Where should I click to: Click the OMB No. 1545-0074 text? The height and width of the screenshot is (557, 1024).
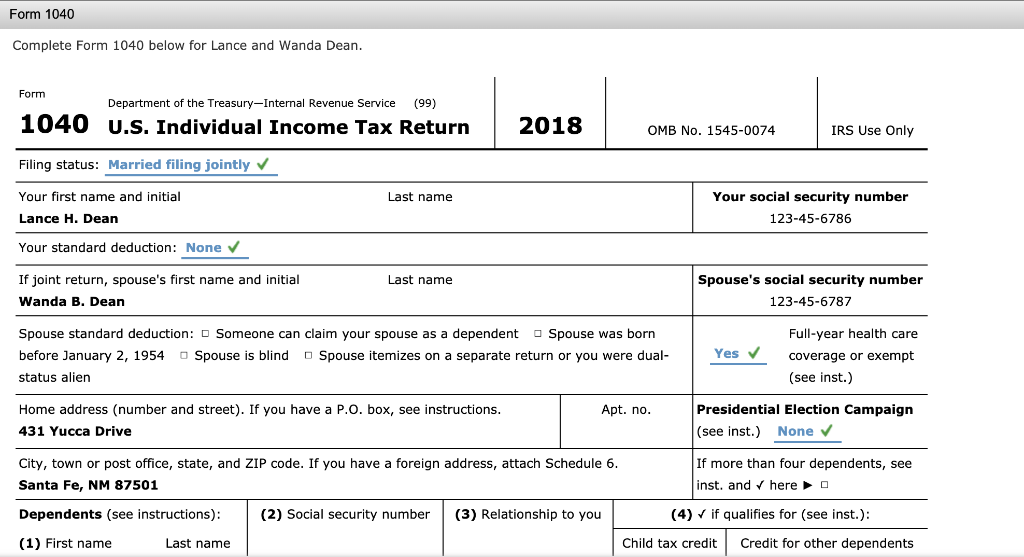point(711,131)
